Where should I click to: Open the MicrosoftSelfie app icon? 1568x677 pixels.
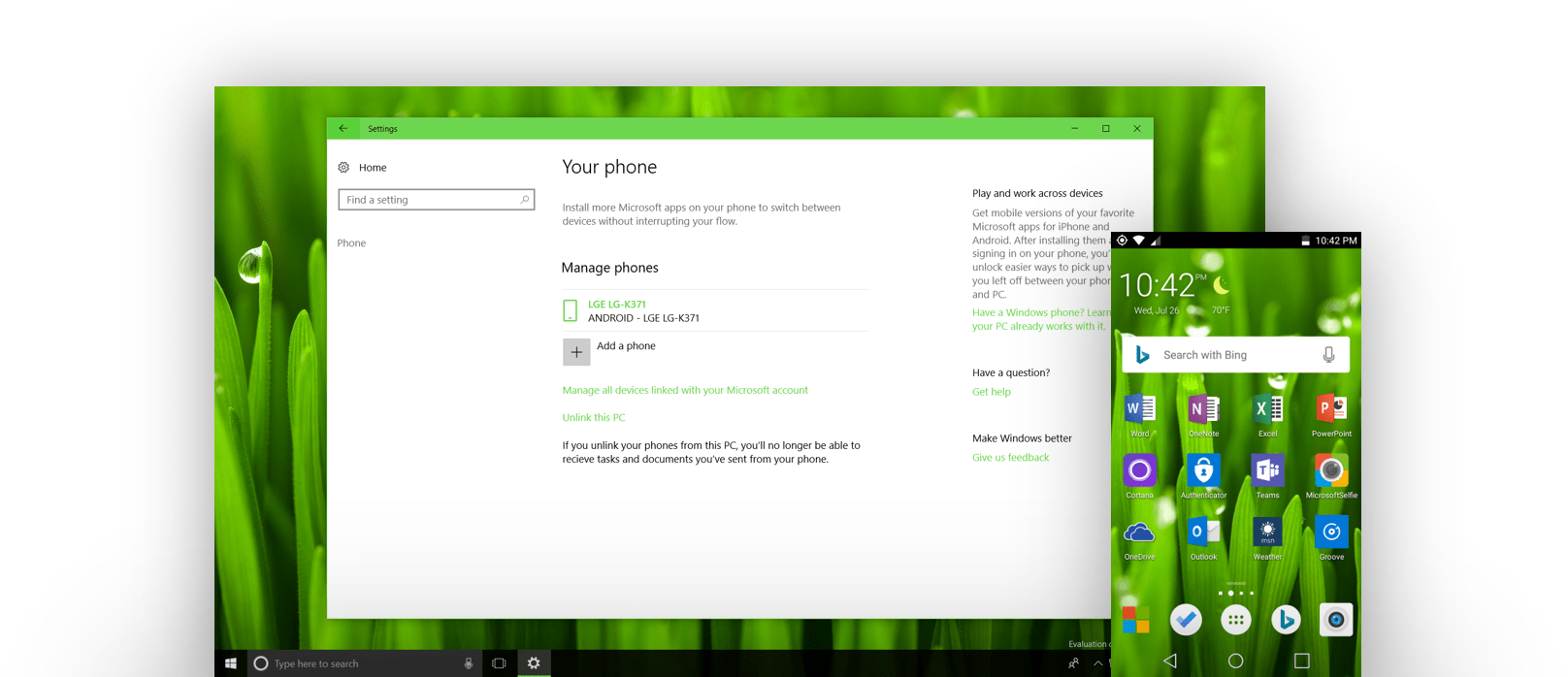click(x=1332, y=470)
